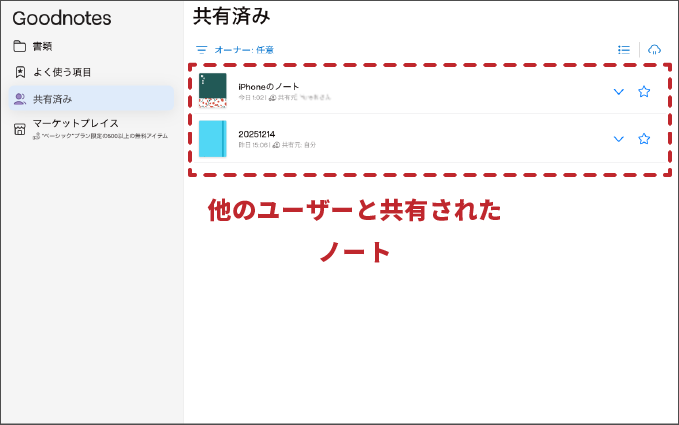The height and width of the screenshot is (425, 679).
Task: Click the folder icon beside 書類
Action: click(x=19, y=46)
